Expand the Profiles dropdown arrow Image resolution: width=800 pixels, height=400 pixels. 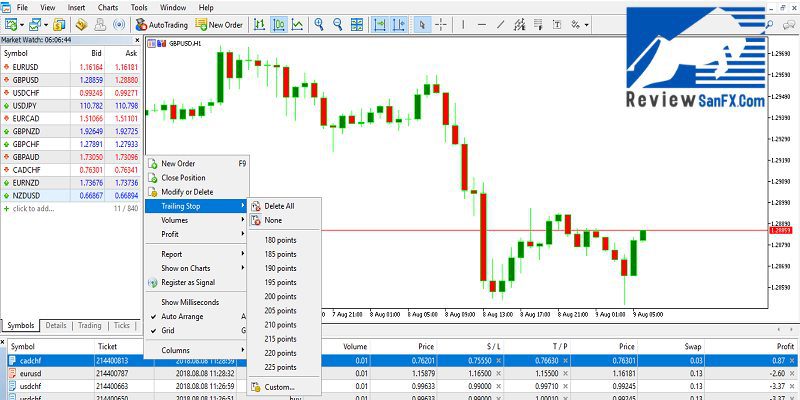46,24
